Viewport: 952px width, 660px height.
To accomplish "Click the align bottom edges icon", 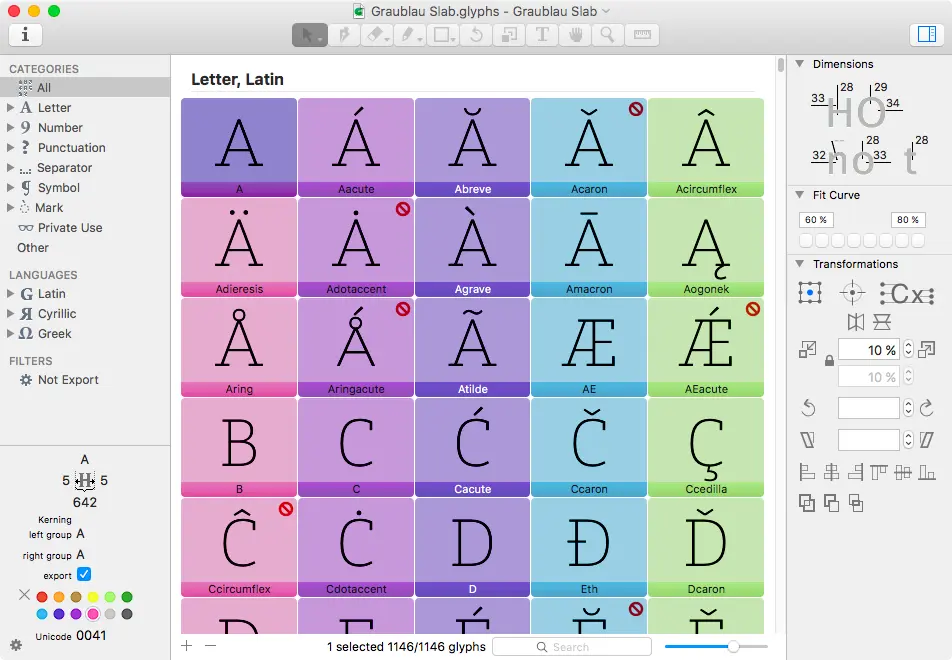I will point(926,472).
